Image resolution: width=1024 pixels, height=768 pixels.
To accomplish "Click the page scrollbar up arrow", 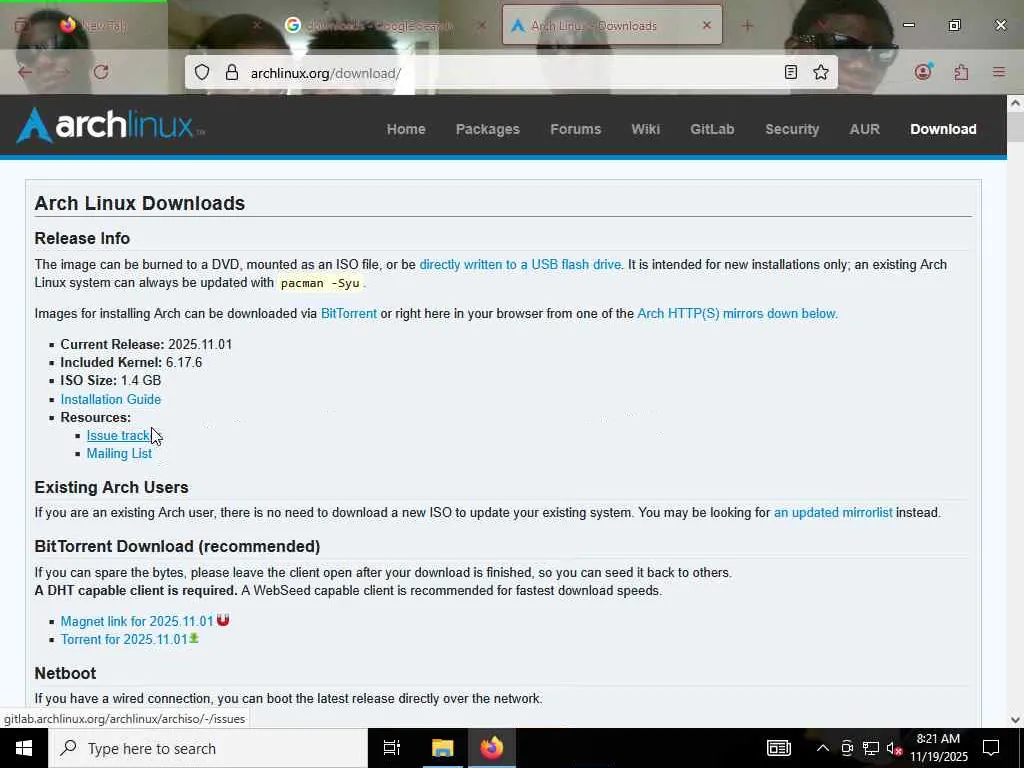I will 1015,103.
